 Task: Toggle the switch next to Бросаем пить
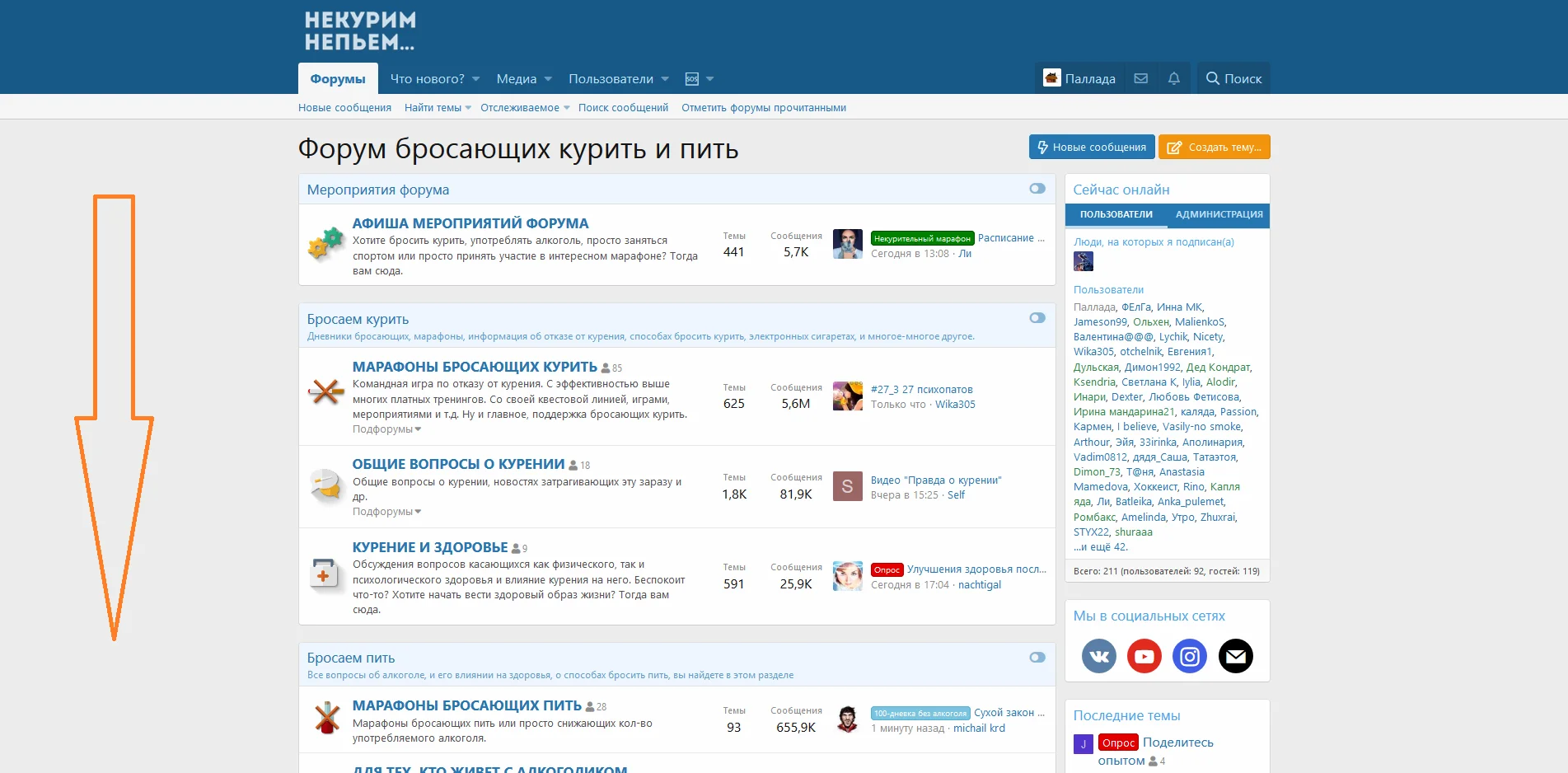click(1037, 658)
